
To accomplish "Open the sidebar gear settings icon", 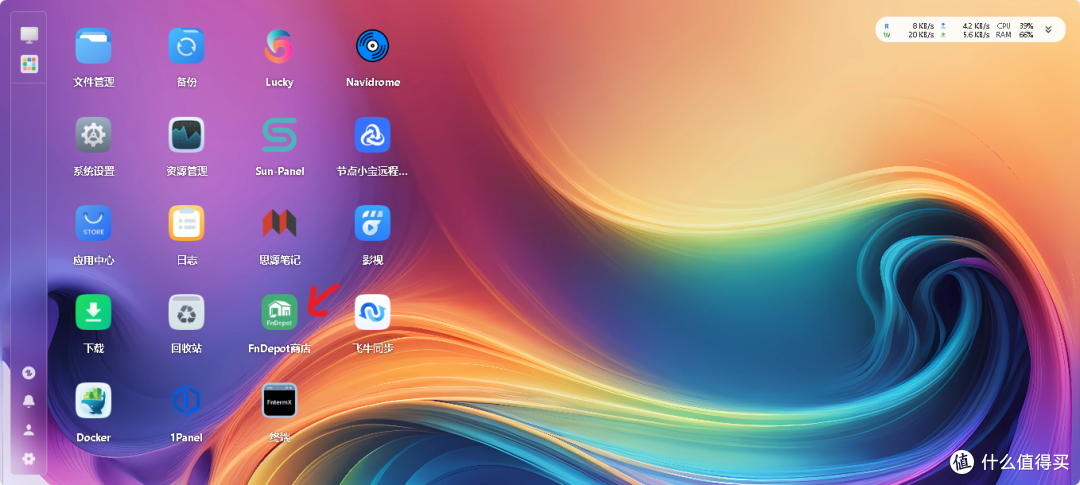I will [29, 459].
